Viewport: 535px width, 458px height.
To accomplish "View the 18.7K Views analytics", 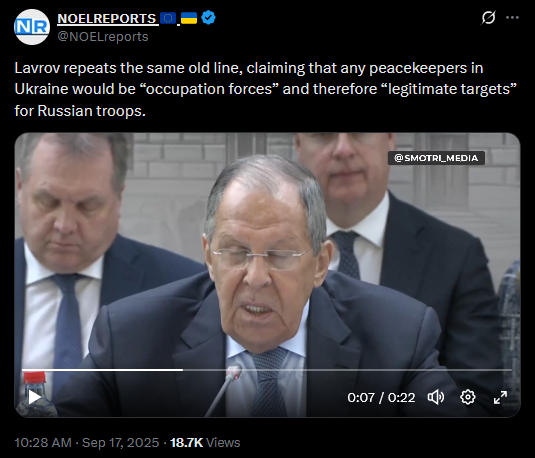I will click(205, 443).
